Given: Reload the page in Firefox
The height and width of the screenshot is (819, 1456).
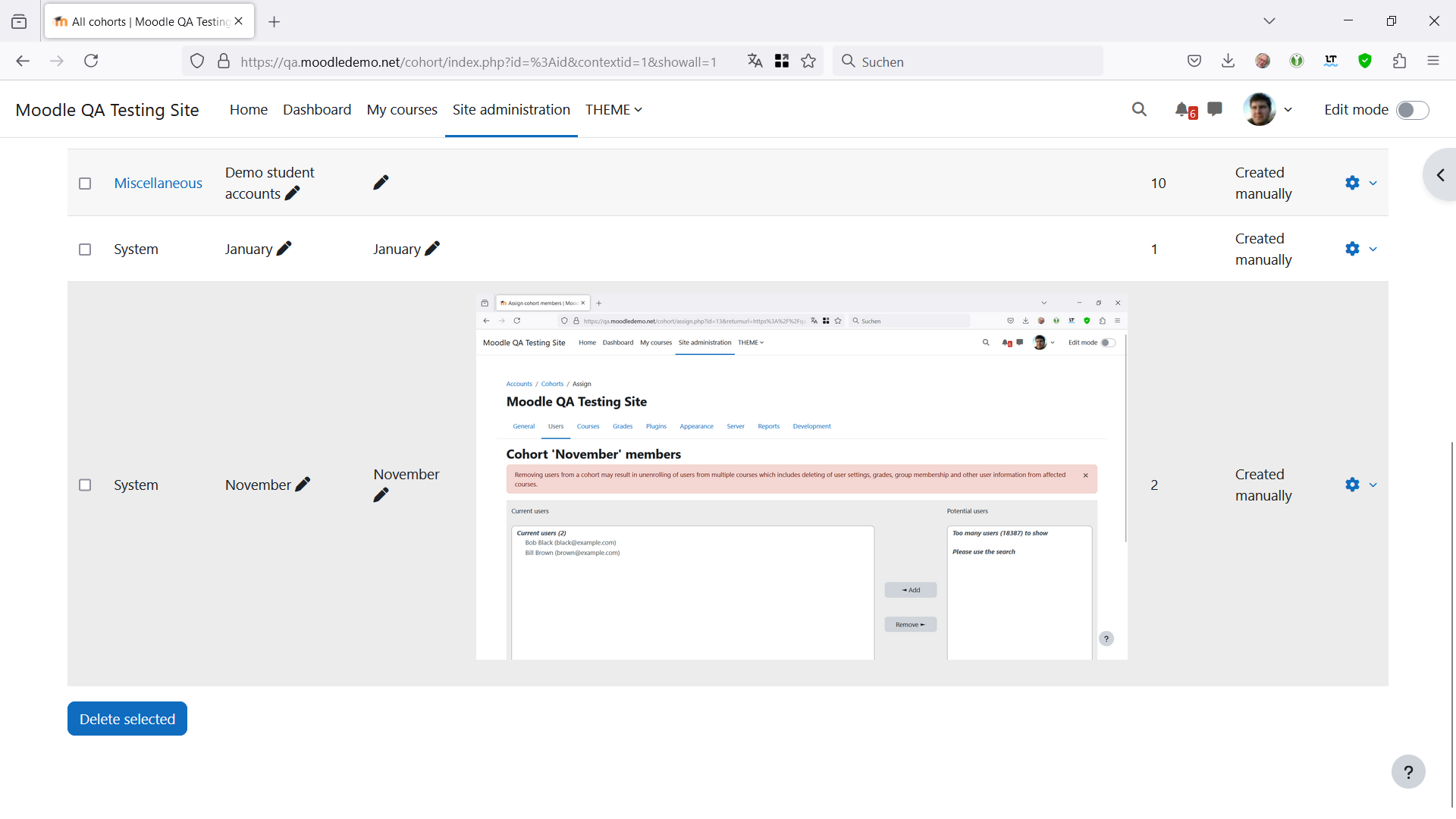Looking at the screenshot, I should (91, 61).
